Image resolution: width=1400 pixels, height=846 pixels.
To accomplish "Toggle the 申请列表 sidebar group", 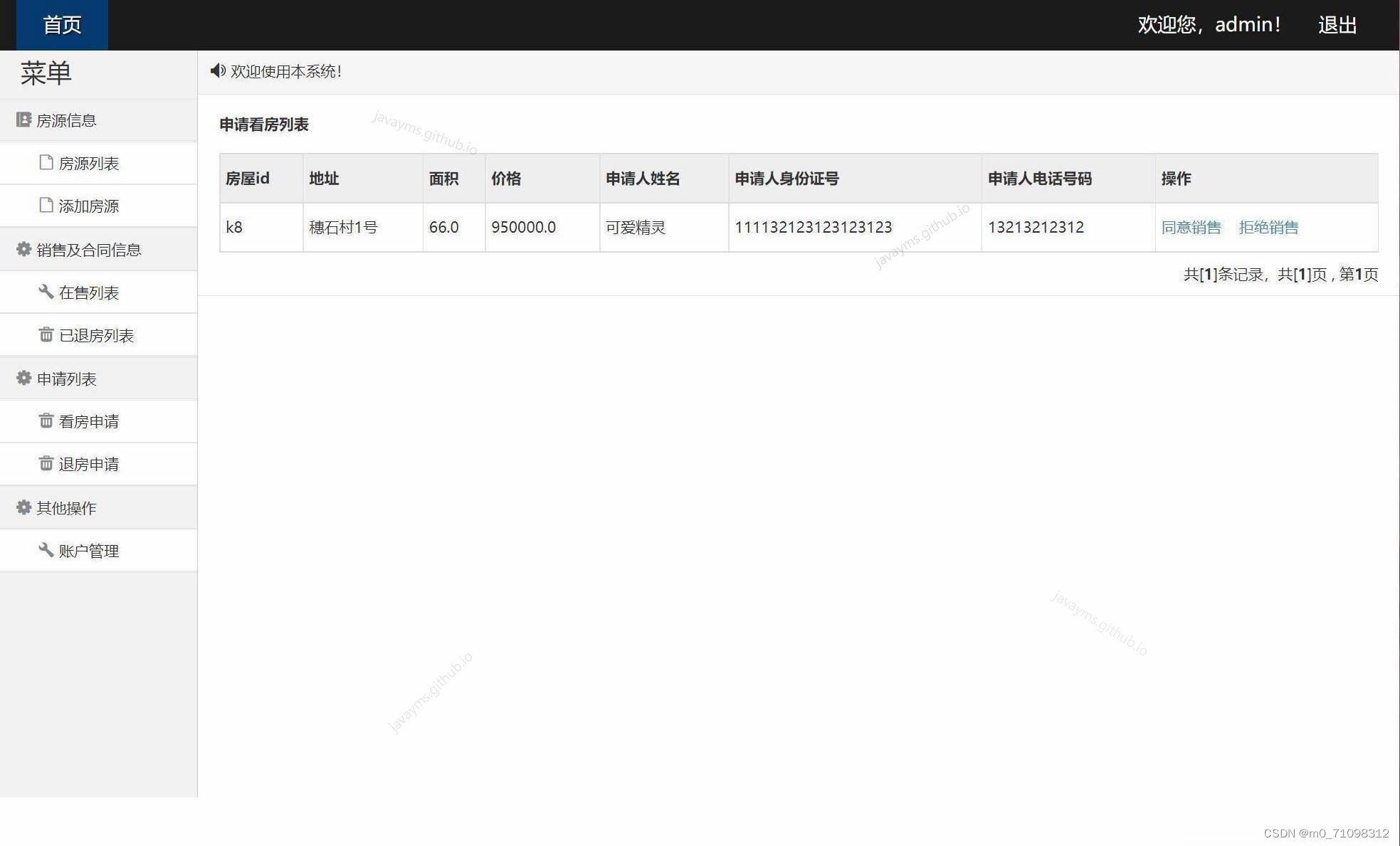I will pos(66,379).
